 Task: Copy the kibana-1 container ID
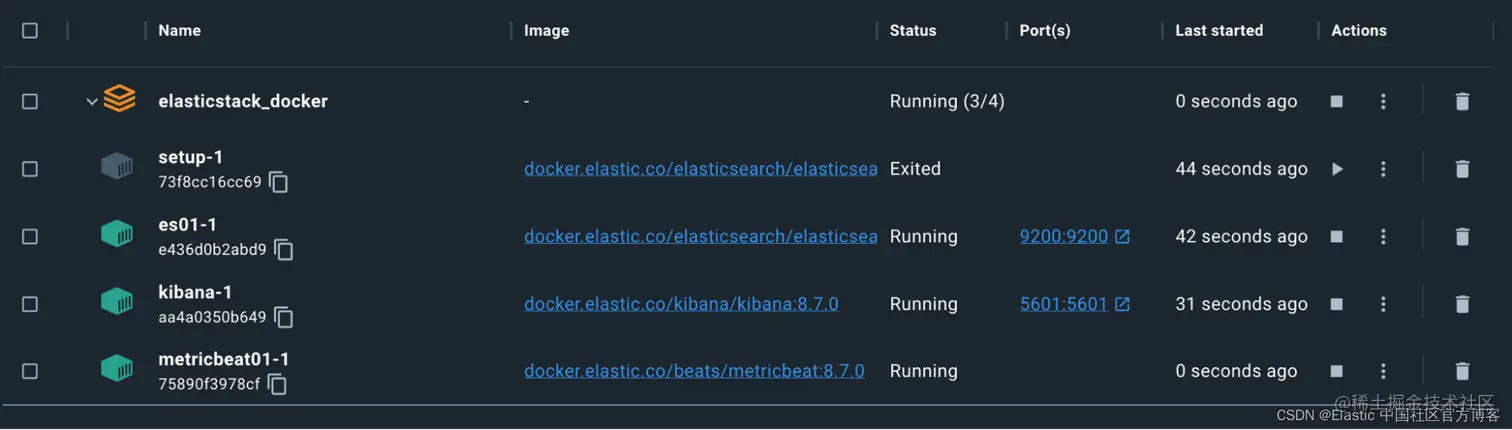click(284, 318)
